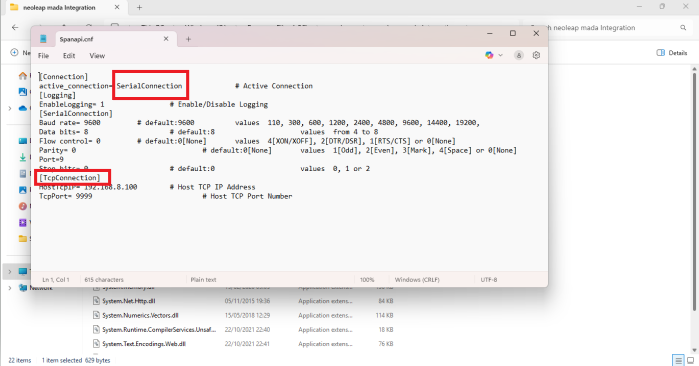Open the File menu in Notepad
699x366 pixels.
[x=43, y=56]
